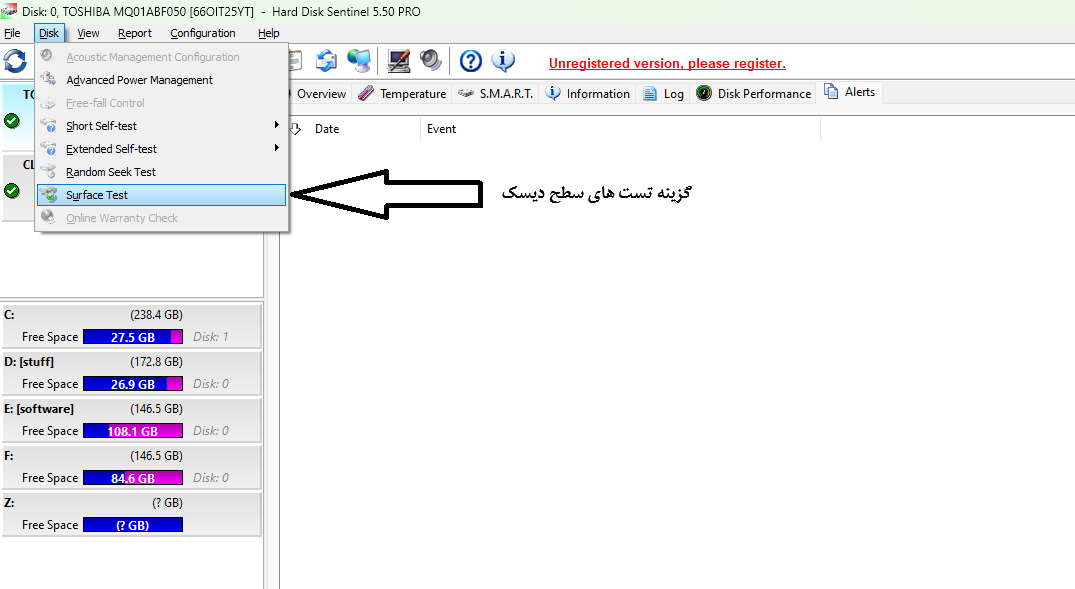
Task: Click the send report by email icon
Action: [326, 60]
